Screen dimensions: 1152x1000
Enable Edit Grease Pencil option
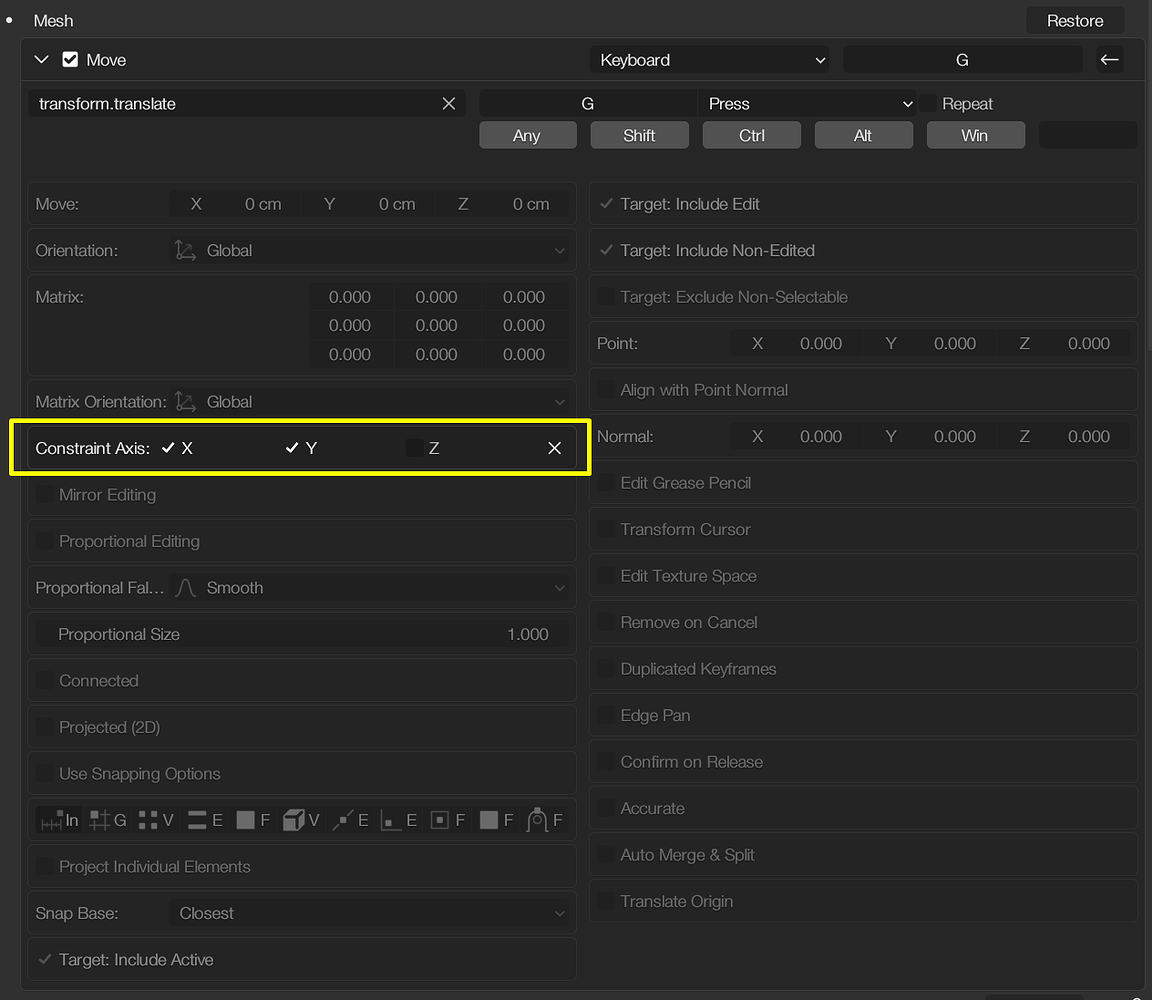606,483
